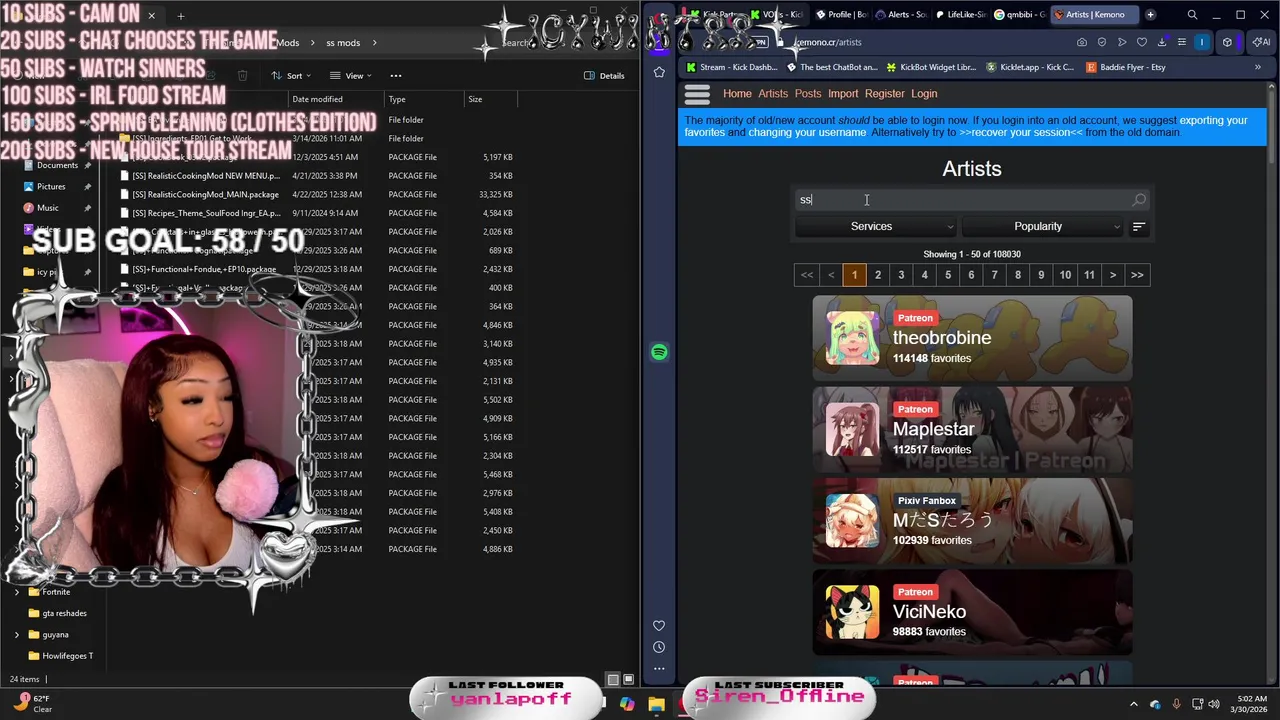Click the browser tab search magnifier
1280x720 pixels.
click(x=1192, y=15)
